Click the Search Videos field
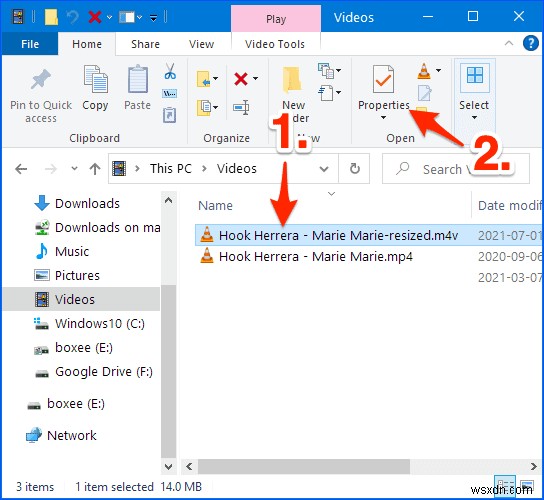Image resolution: width=544 pixels, height=500 pixels. coord(456,169)
